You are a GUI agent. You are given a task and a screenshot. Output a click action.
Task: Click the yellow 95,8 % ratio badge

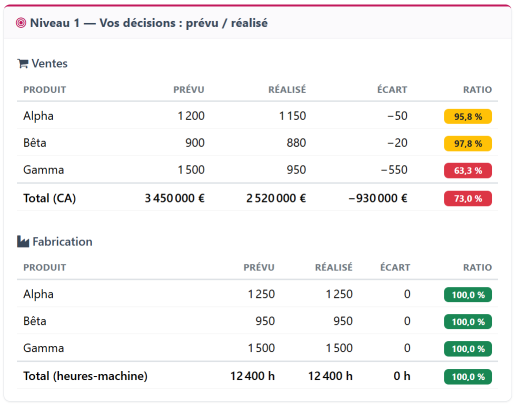tap(468, 116)
